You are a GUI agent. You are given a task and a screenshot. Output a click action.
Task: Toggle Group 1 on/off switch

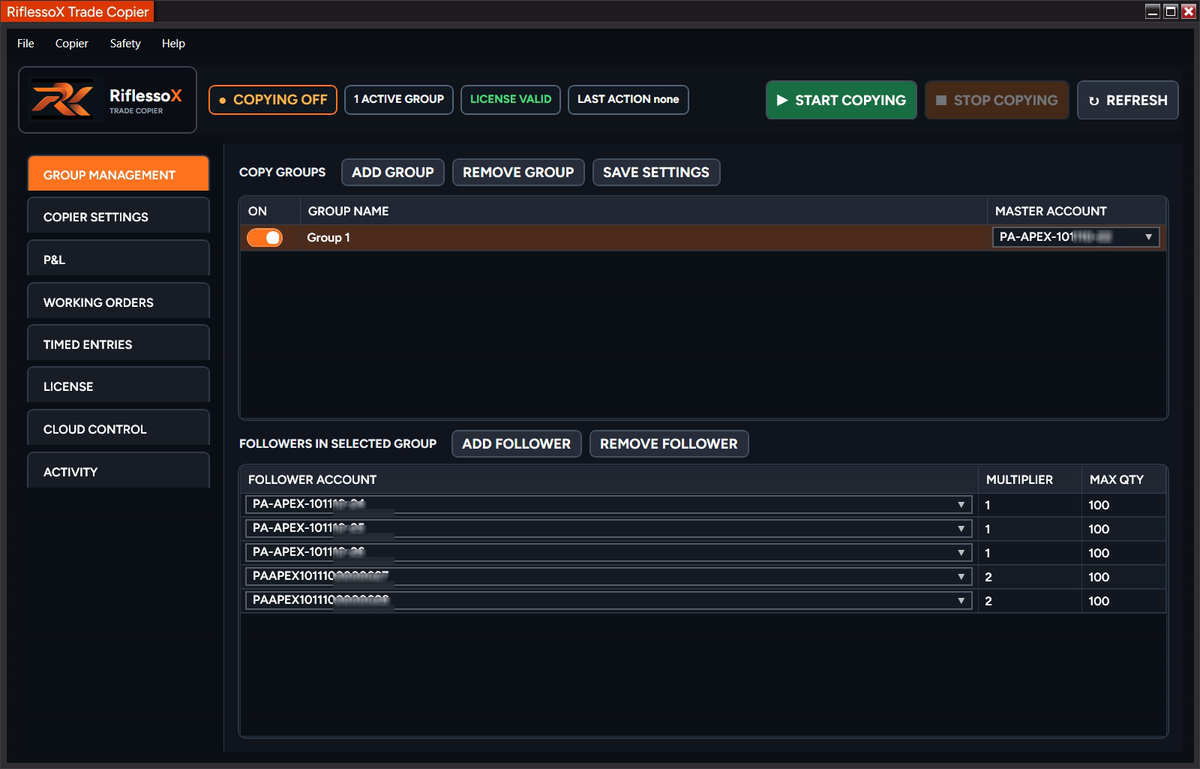point(265,238)
